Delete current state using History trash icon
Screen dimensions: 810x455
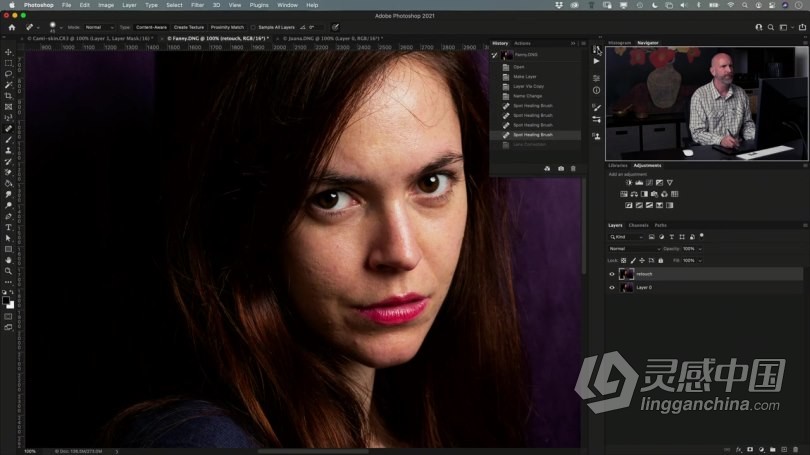[573, 168]
